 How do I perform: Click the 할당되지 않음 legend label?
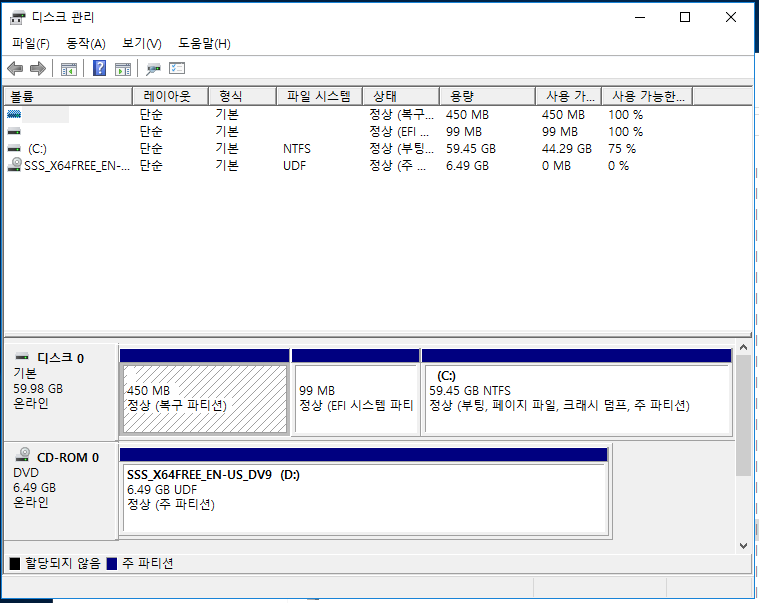click(x=62, y=563)
